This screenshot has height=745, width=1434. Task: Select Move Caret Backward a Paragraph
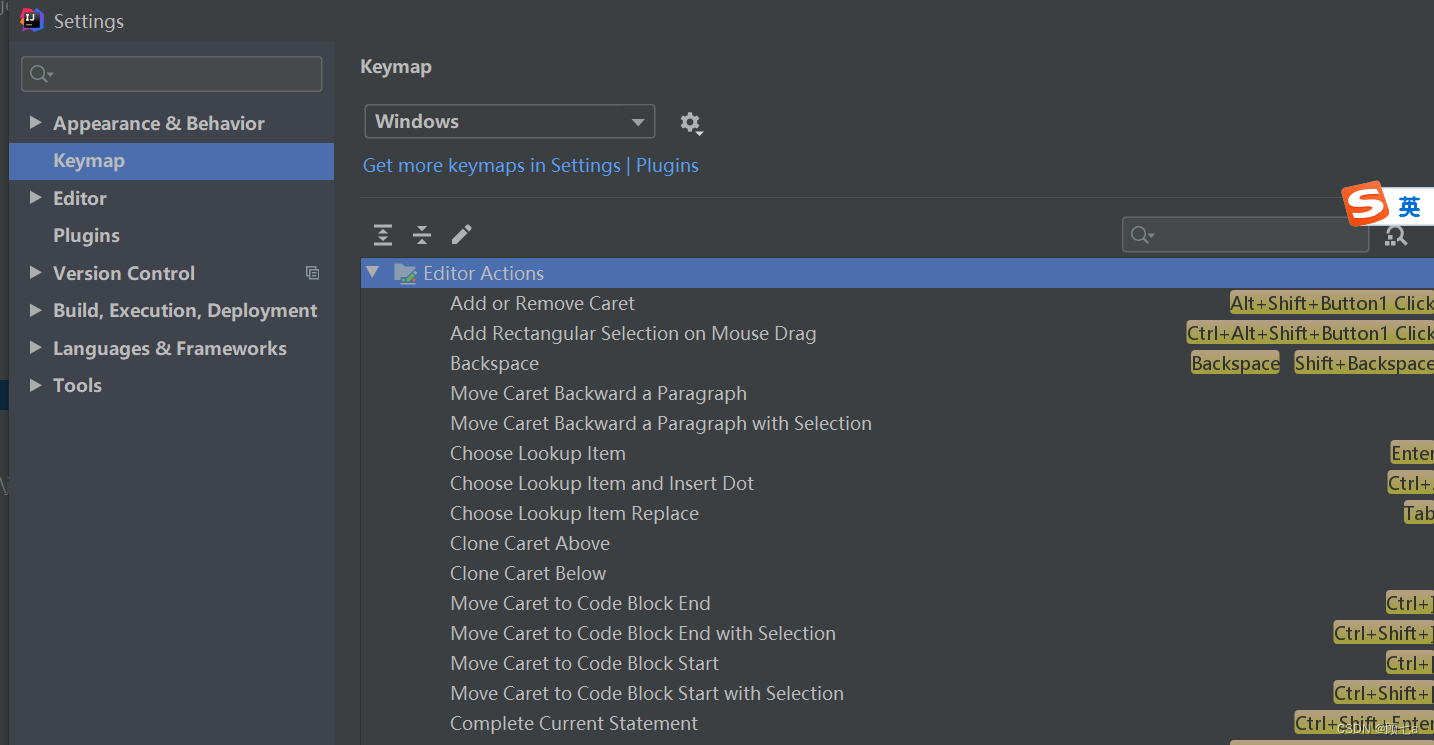[598, 393]
